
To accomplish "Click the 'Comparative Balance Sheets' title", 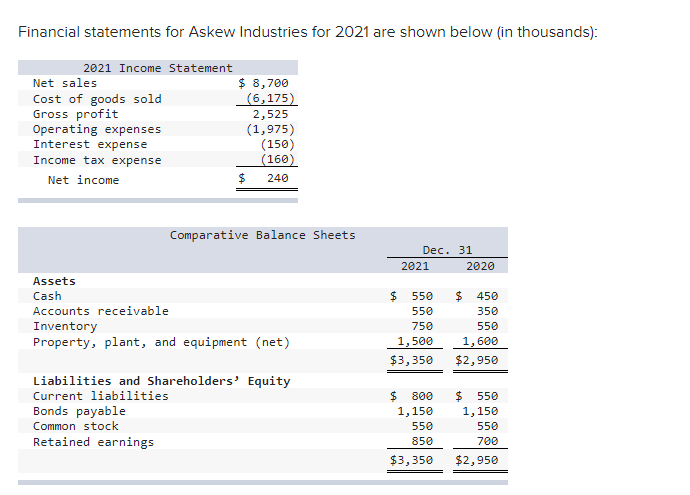I will (263, 235).
